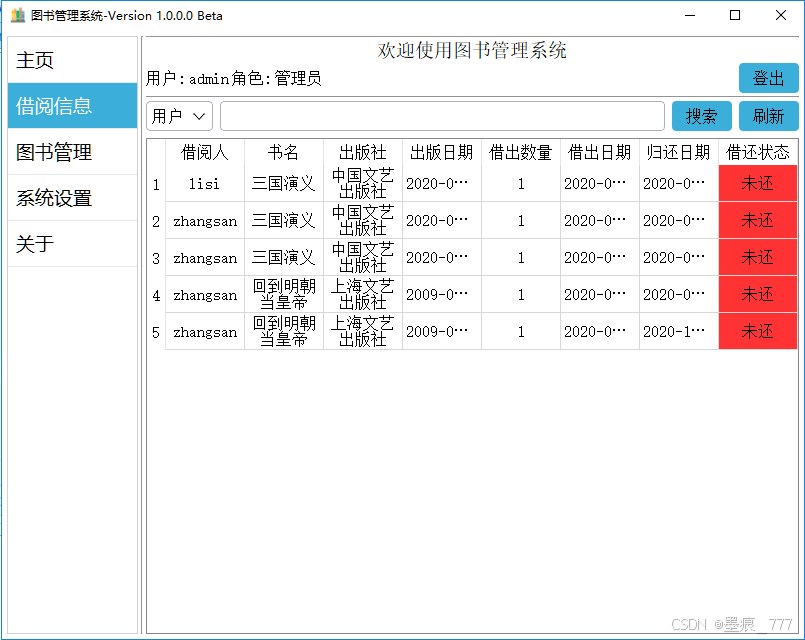This screenshot has width=805, height=640.
Task: Click 三国演义 book name in row 2
Action: (284, 221)
